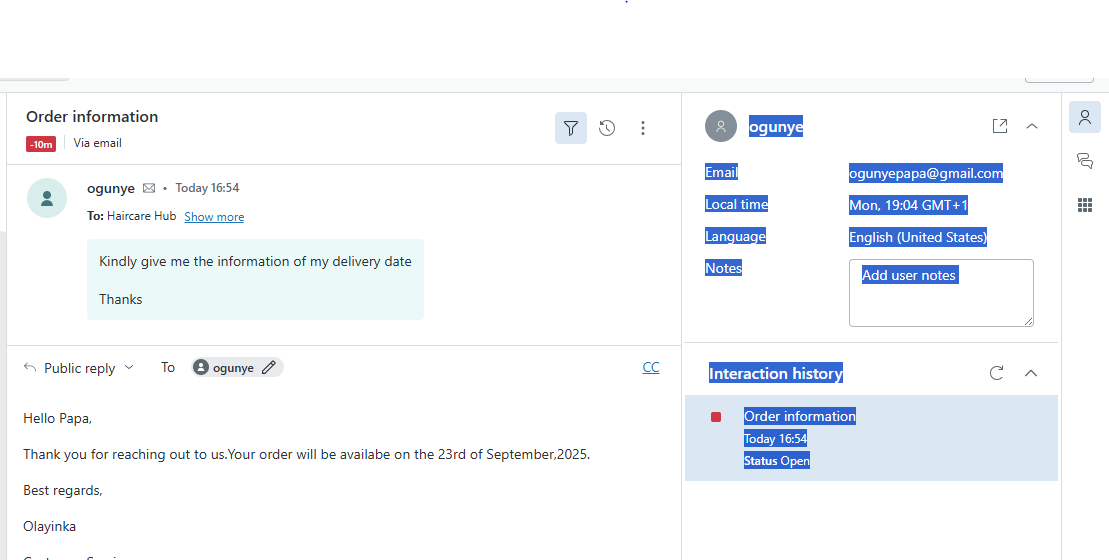Open ticket events history clock icon
The height and width of the screenshot is (560, 1109).
coord(607,128)
